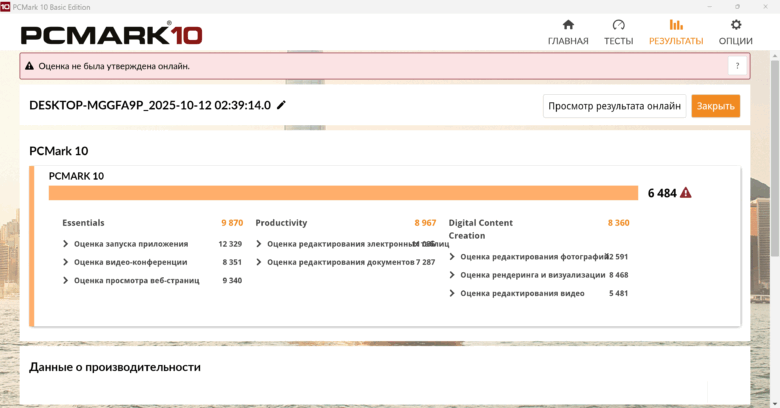Expand Оценка запуска приложения row
Image resolution: width=780 pixels, height=408 pixels.
[65, 244]
